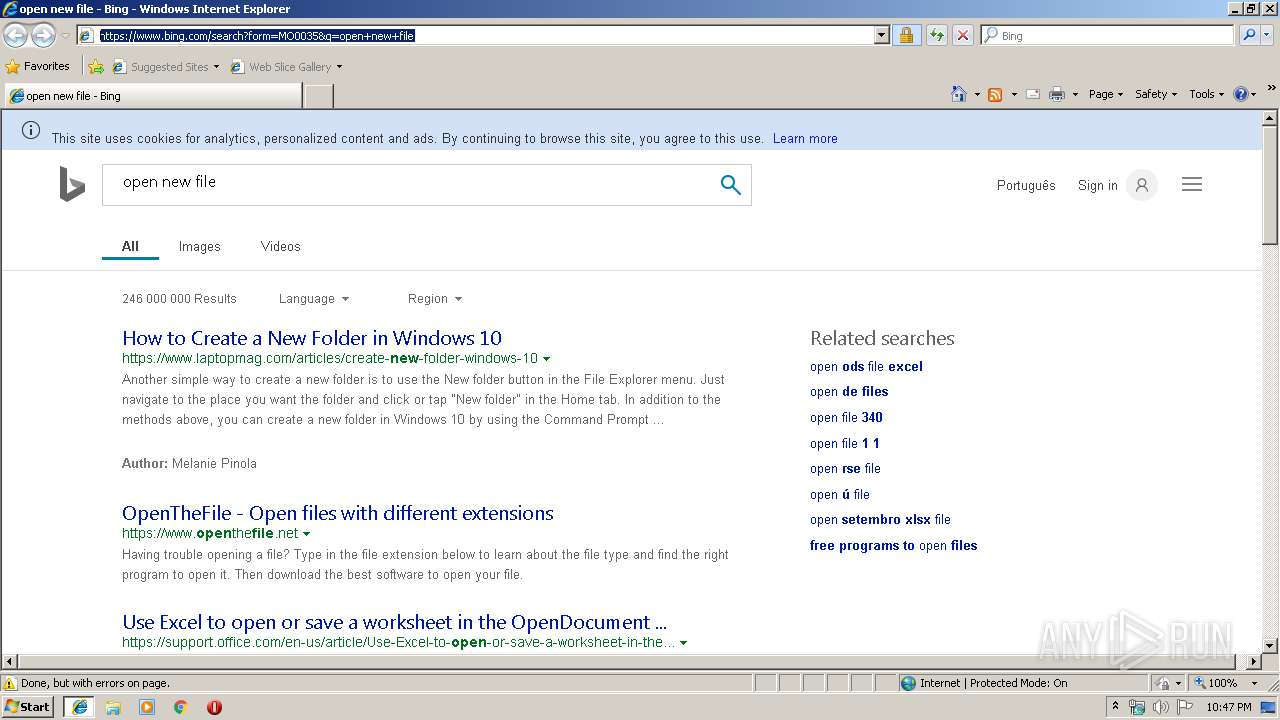
Task: Click the Bing logo
Action: coord(72,184)
